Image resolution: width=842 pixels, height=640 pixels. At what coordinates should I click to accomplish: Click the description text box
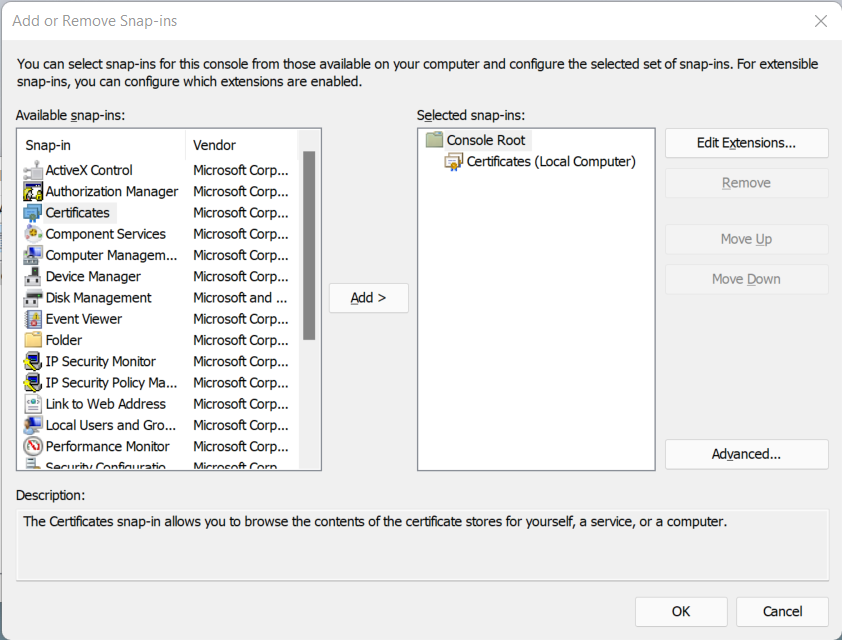(423, 545)
